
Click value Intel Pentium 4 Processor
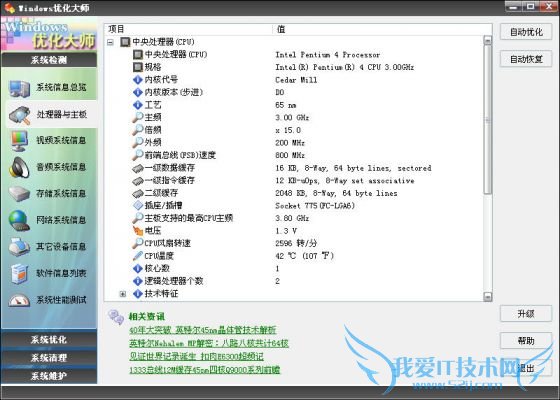(x=328, y=55)
